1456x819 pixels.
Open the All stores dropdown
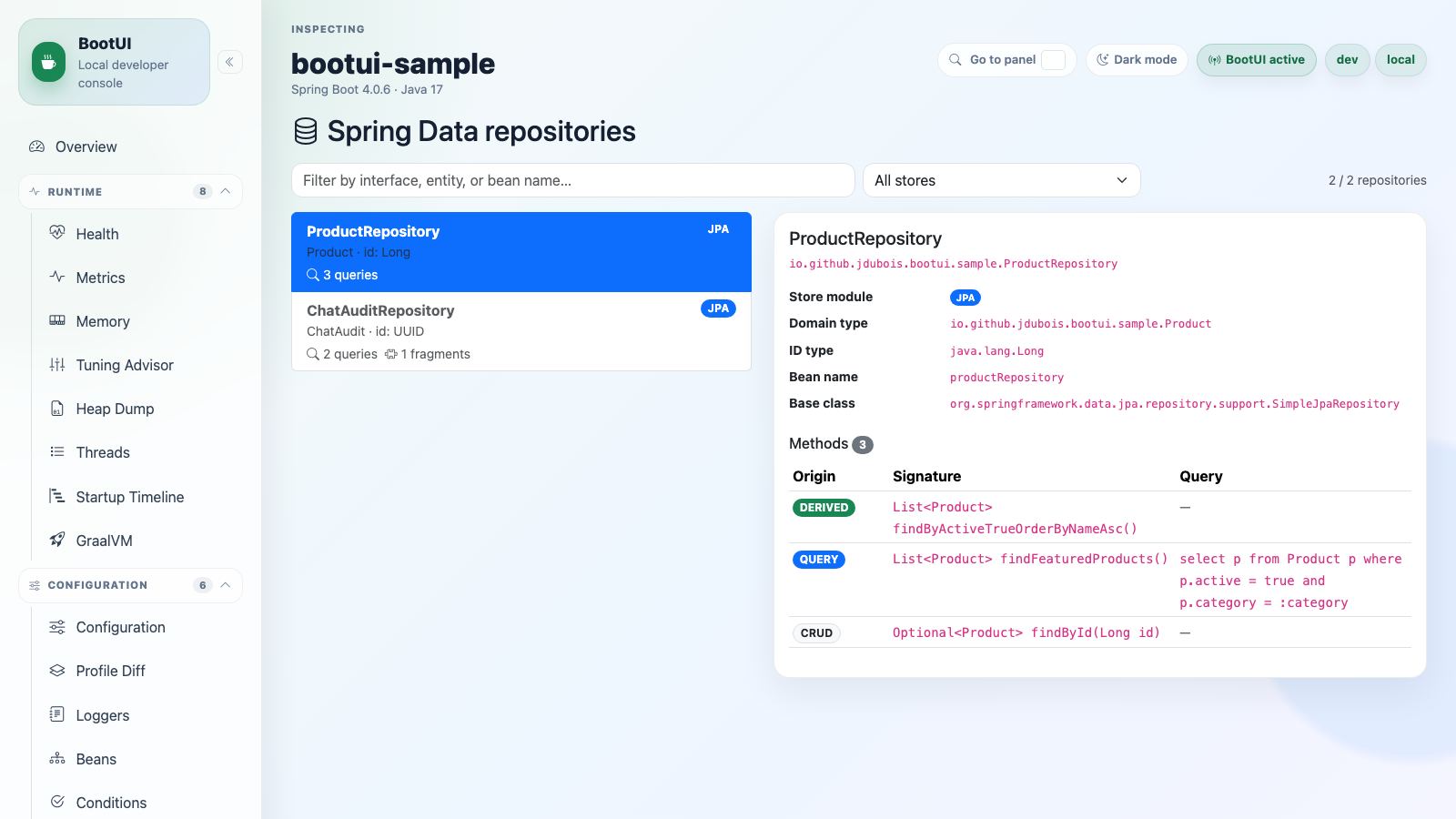(1001, 180)
